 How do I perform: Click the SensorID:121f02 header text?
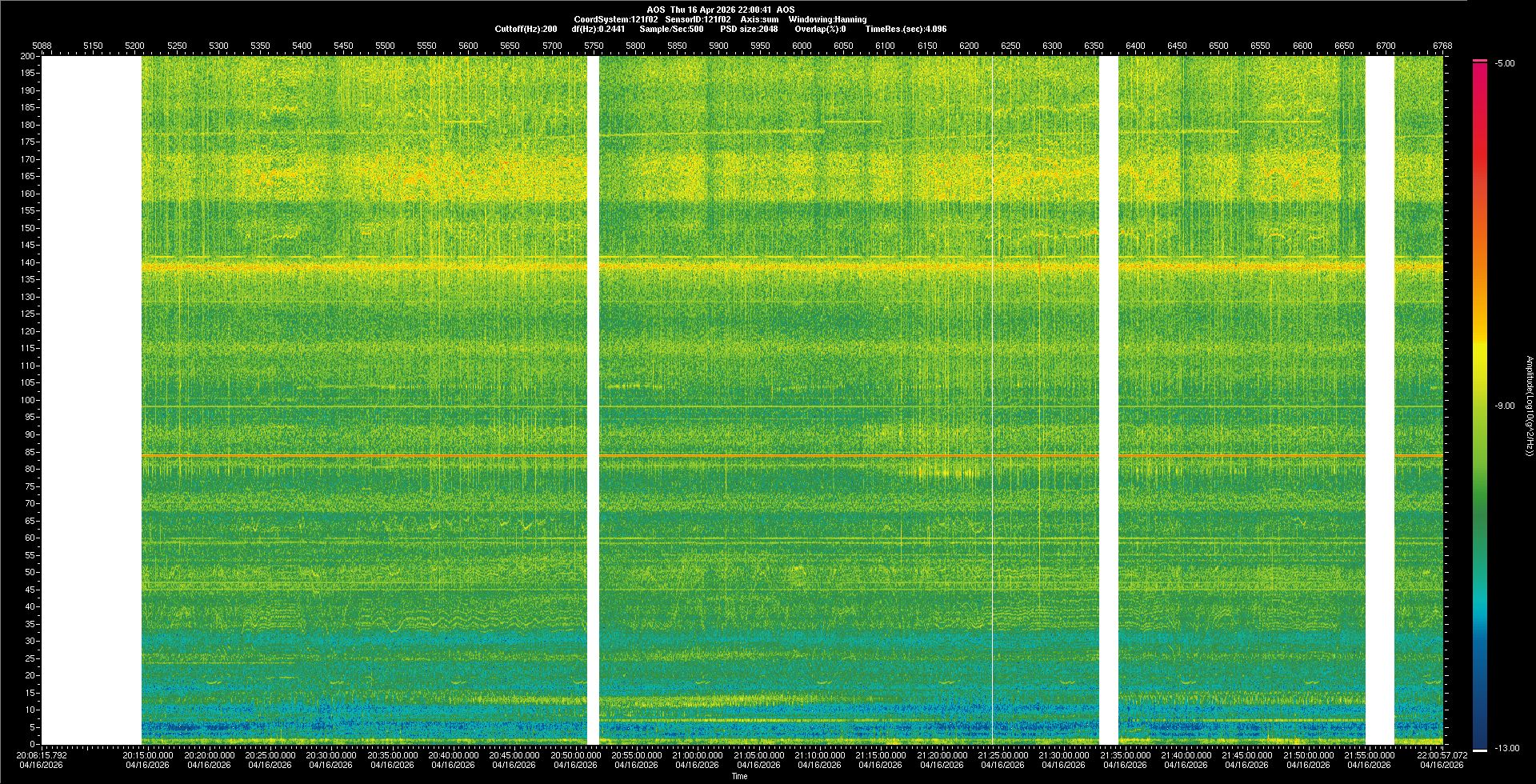[x=697, y=19]
